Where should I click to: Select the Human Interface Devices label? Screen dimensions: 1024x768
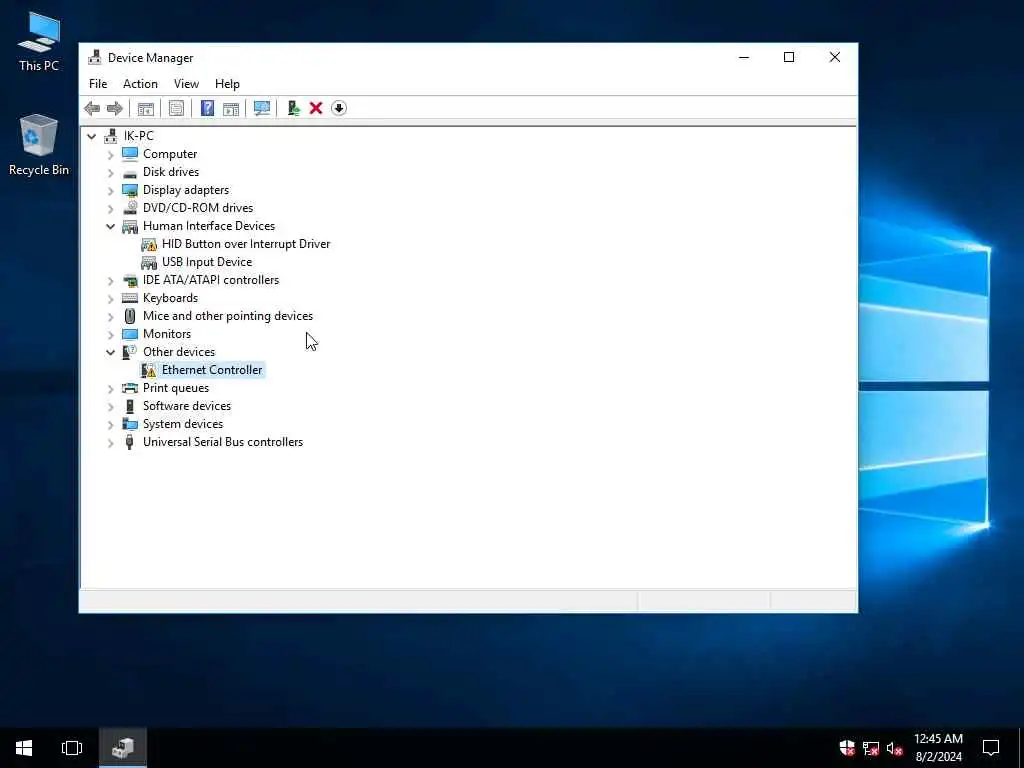tap(209, 226)
